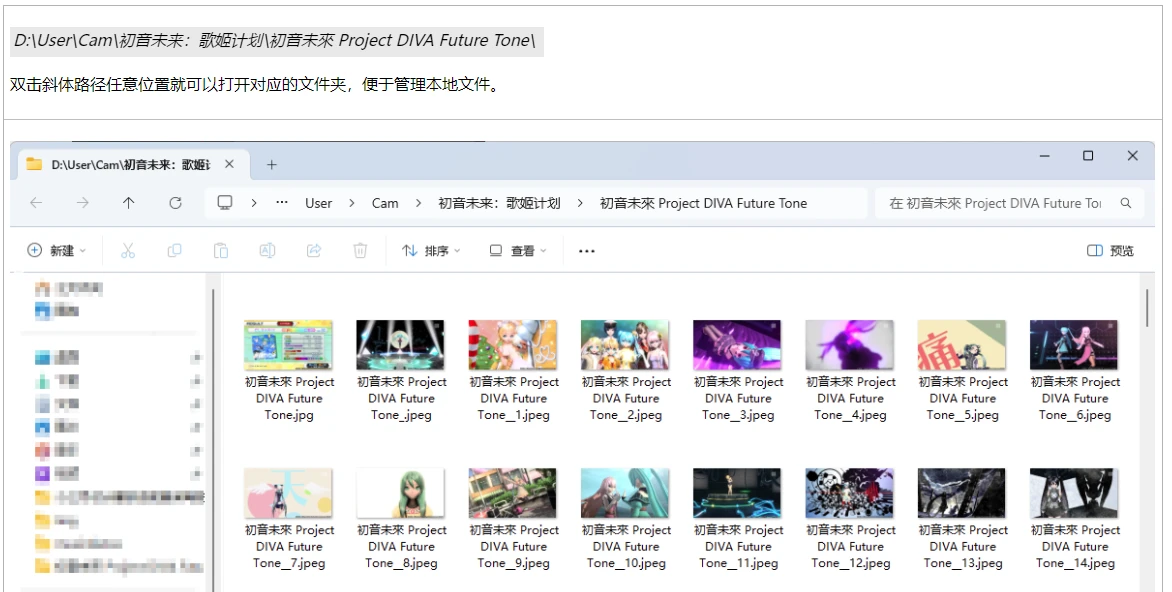1172x592 pixels.
Task: Select thumbnail of Tone_4.jpeg
Action: (x=850, y=345)
